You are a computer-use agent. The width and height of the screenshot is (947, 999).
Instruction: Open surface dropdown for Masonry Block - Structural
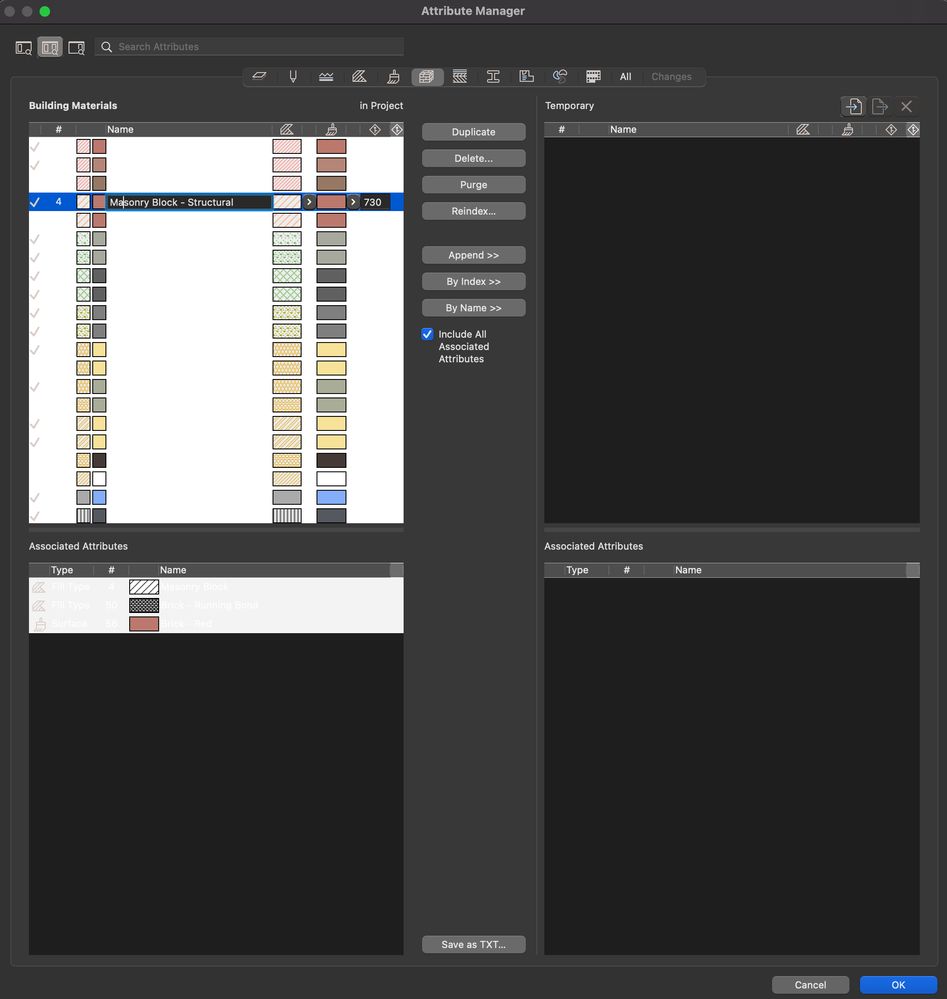pyautogui.click(x=353, y=202)
